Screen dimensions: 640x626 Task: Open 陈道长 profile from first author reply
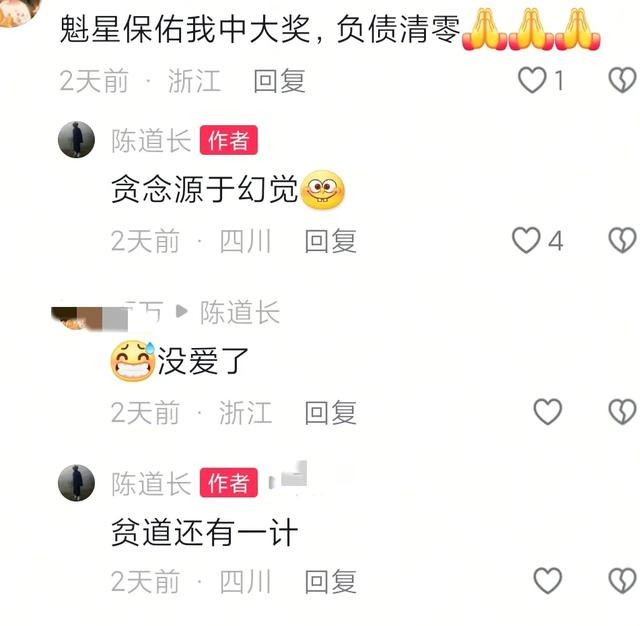coord(151,140)
